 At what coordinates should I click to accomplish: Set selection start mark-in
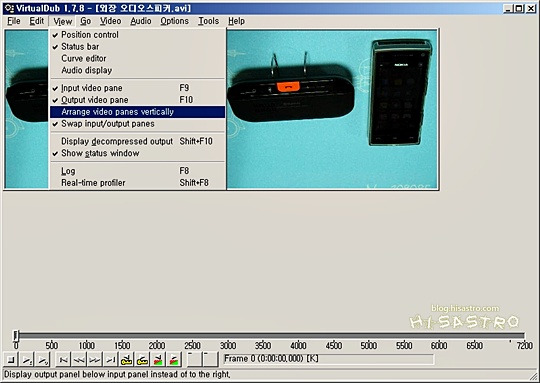tap(194, 360)
